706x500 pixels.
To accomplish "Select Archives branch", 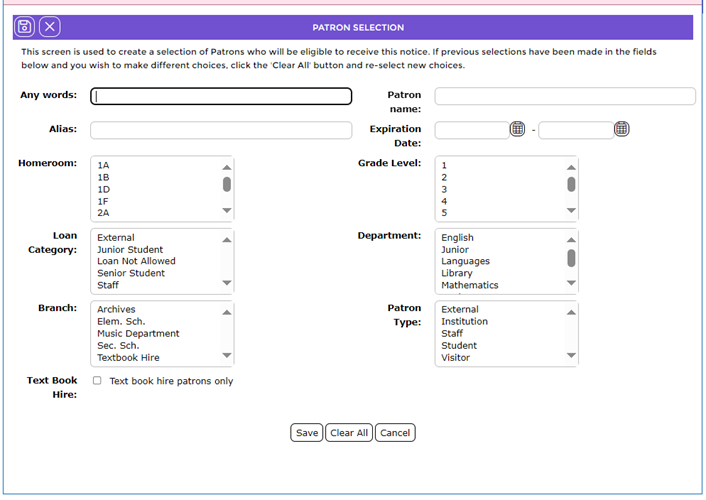I will pyautogui.click(x=116, y=309).
